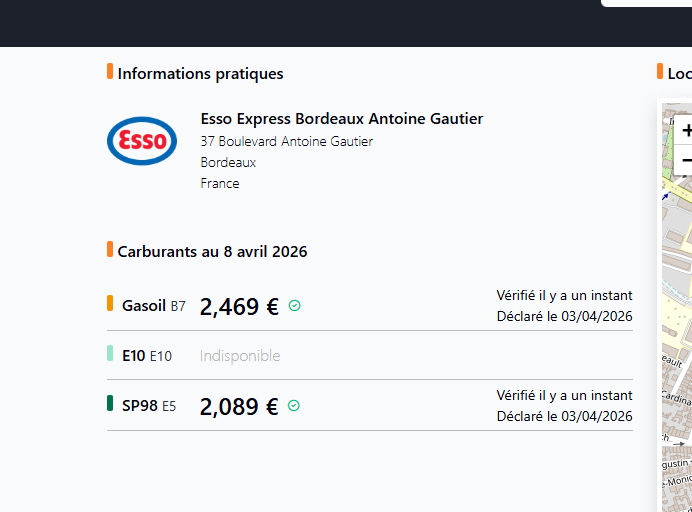The width and height of the screenshot is (692, 512).
Task: Click the SP98 price 2,089 €
Action: coord(239,407)
